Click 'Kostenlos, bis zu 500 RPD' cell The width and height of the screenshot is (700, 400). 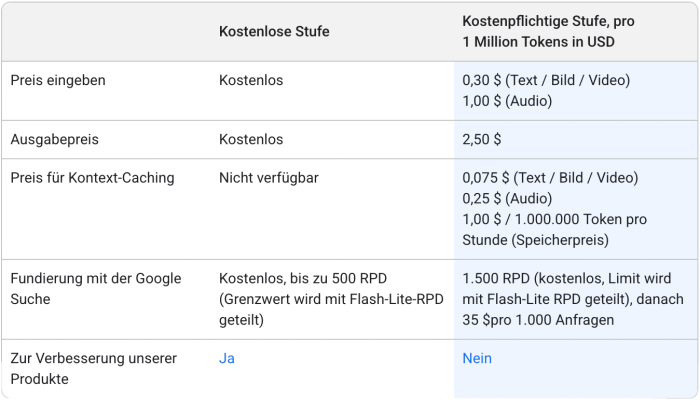click(x=331, y=299)
